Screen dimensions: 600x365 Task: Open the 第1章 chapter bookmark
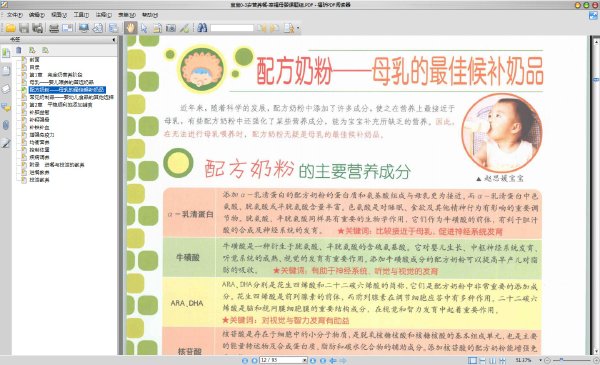[56, 75]
